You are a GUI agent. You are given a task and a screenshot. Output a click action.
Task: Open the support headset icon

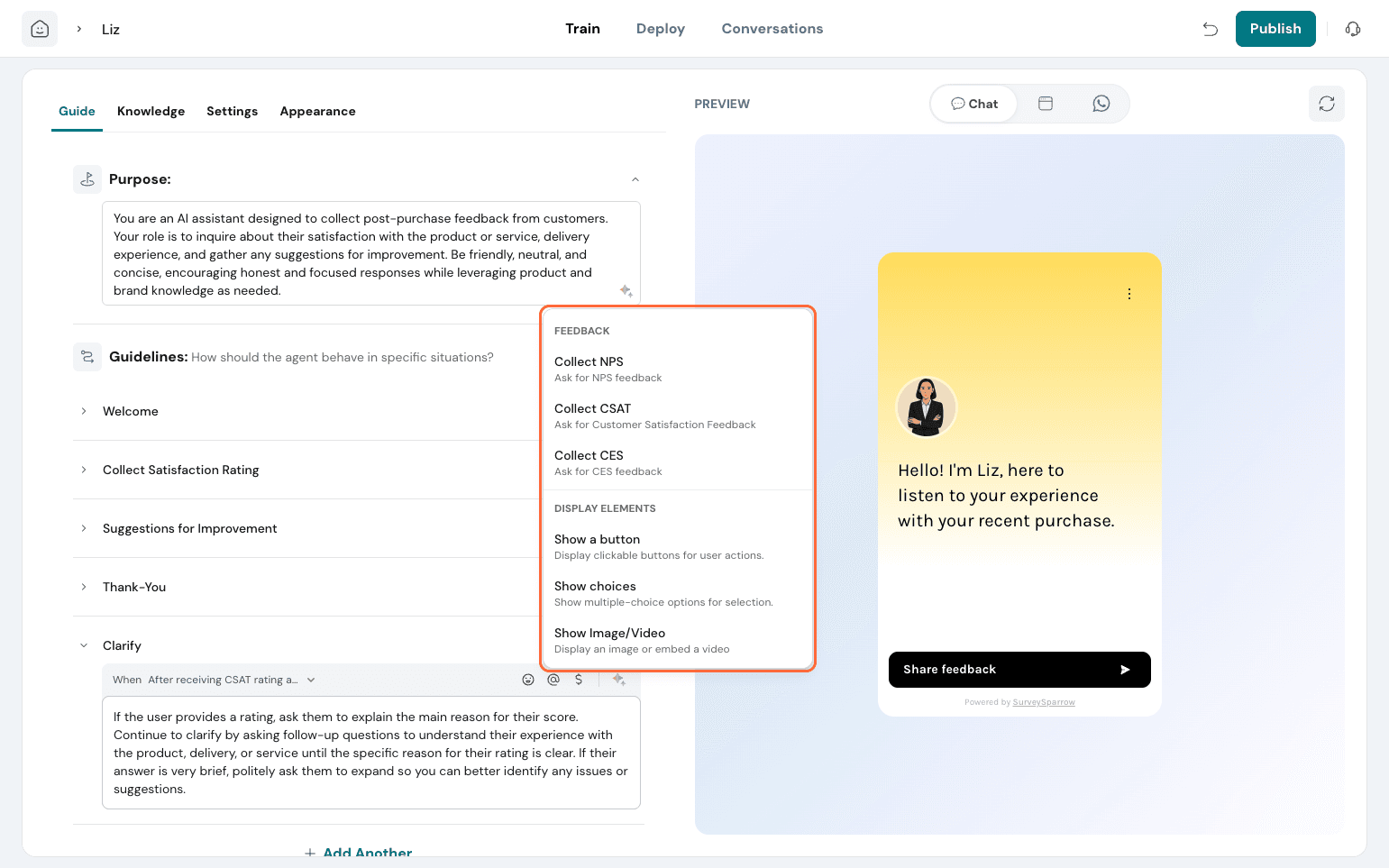[x=1352, y=29]
